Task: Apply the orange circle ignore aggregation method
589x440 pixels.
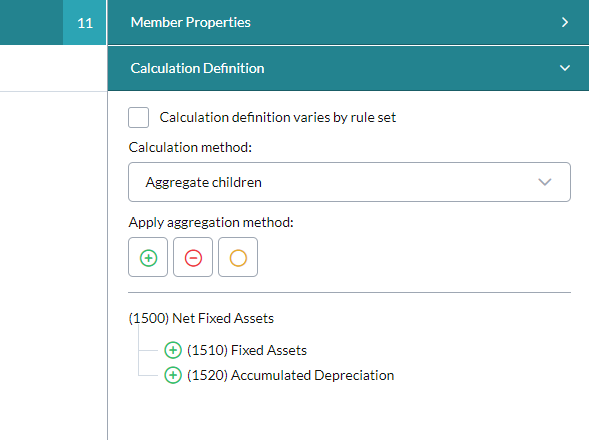Action: point(238,257)
